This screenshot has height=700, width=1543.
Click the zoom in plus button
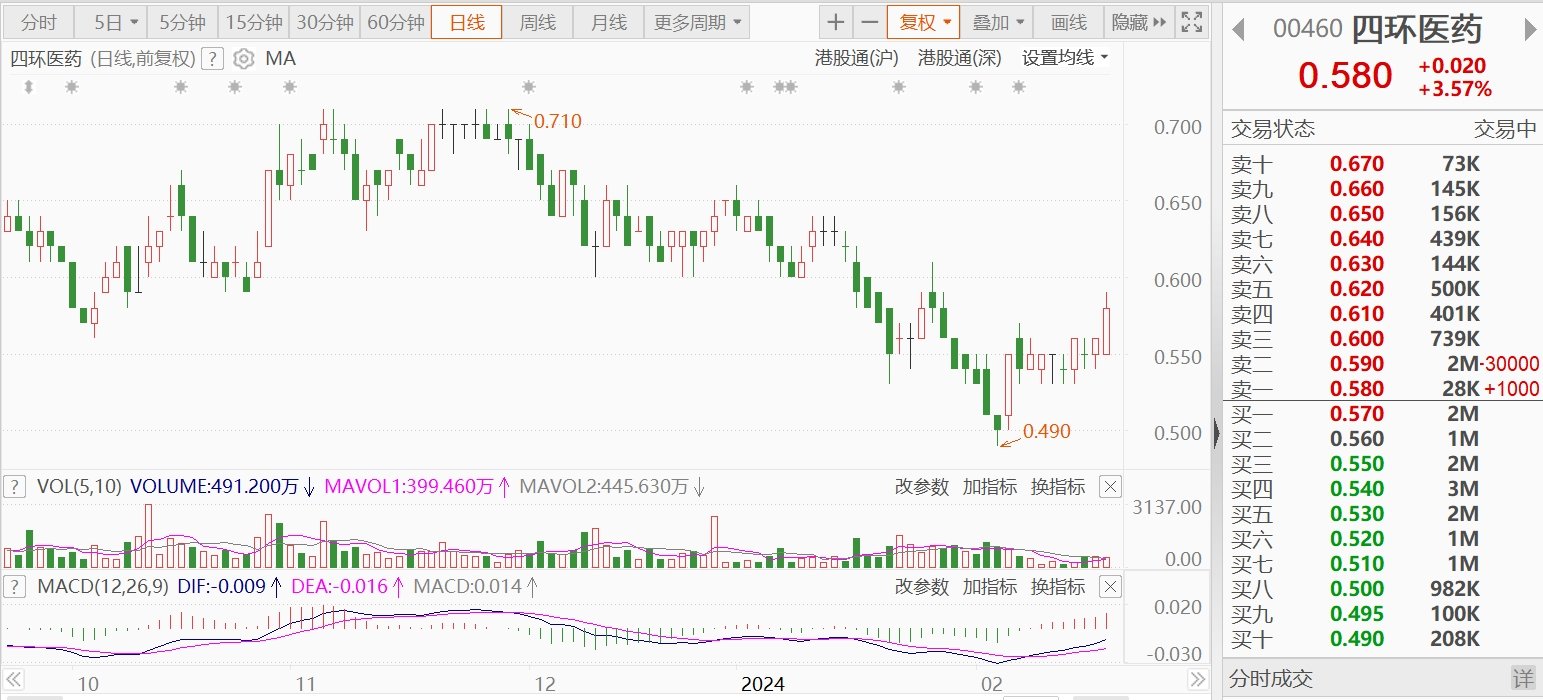pyautogui.click(x=836, y=22)
